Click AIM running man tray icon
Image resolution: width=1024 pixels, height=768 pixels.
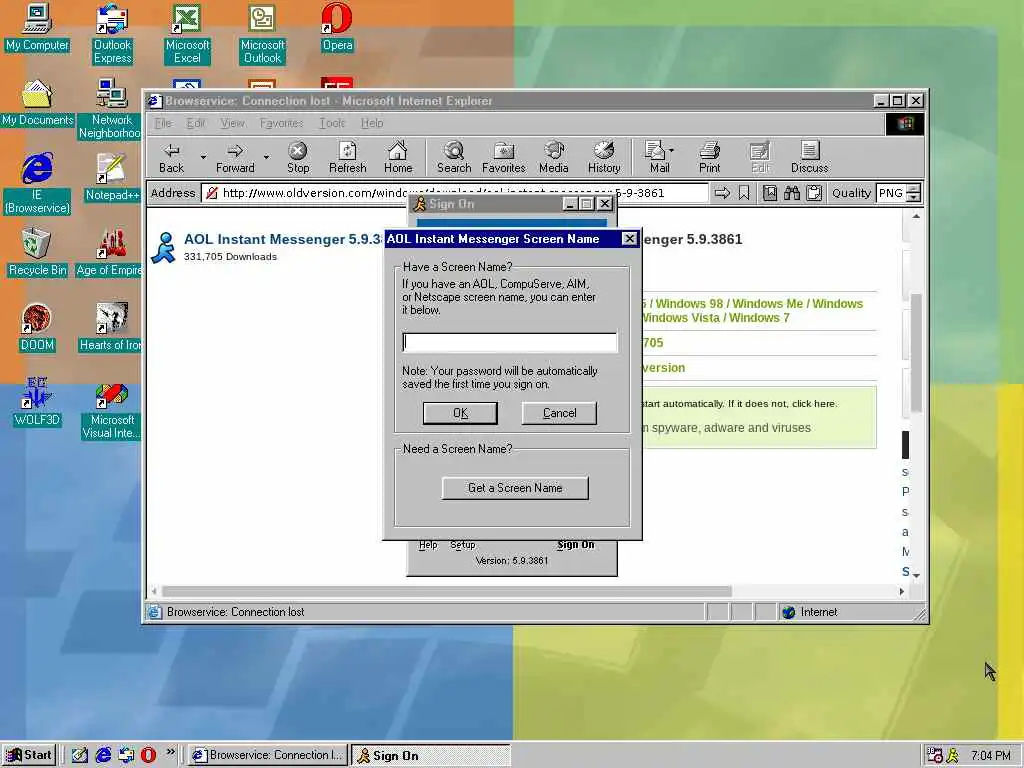[952, 756]
